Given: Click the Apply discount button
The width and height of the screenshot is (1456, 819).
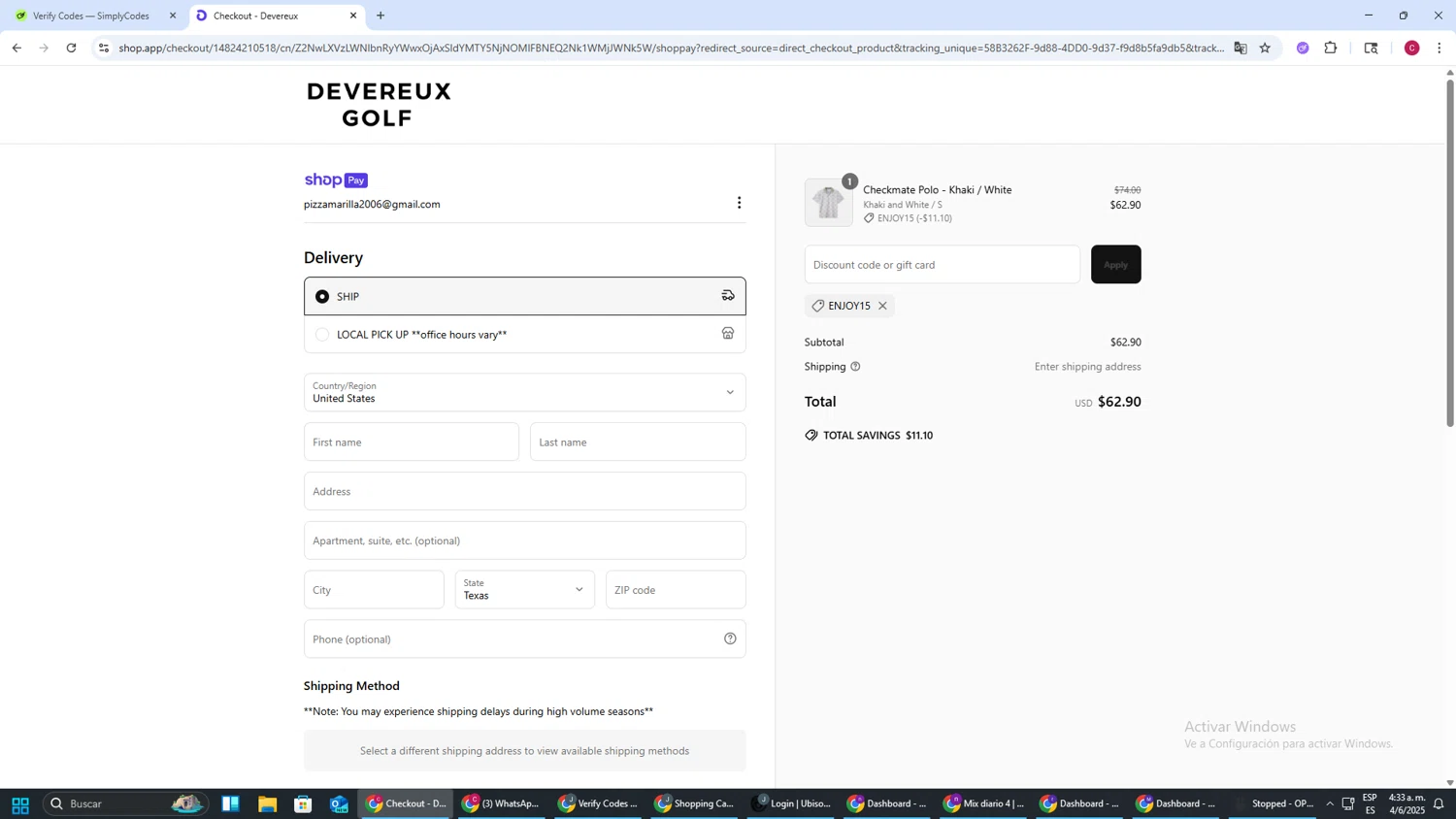Looking at the screenshot, I should click(1115, 265).
